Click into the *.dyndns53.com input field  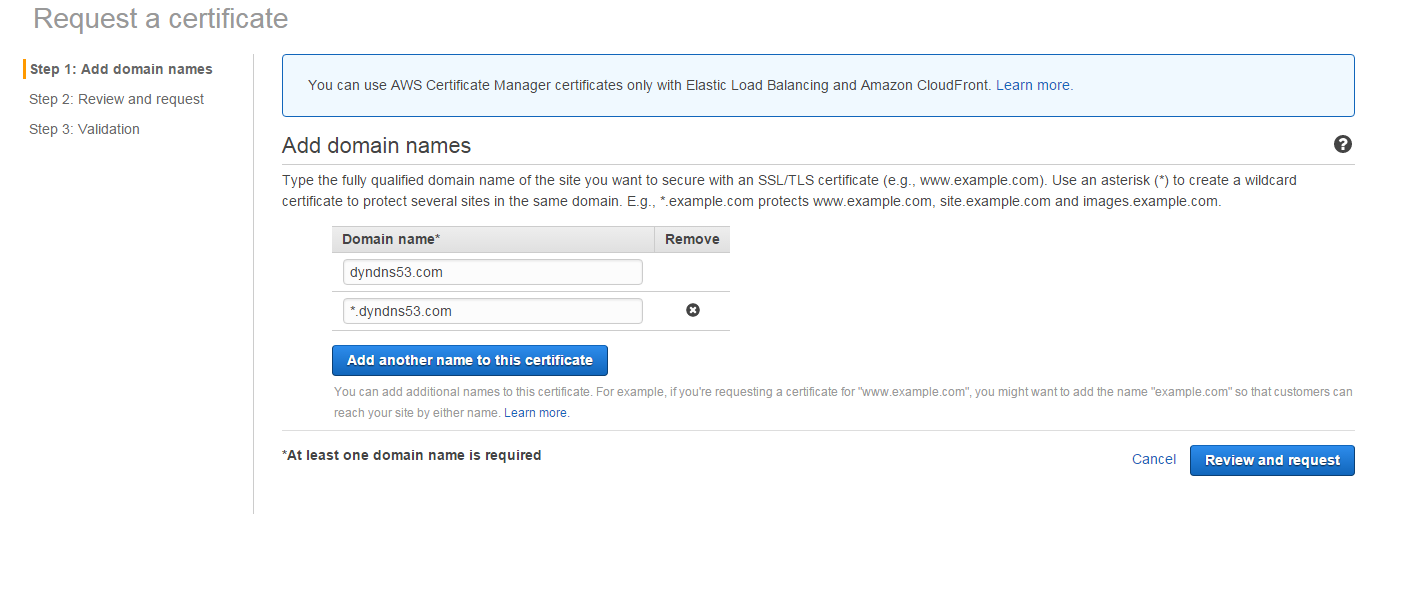click(491, 311)
